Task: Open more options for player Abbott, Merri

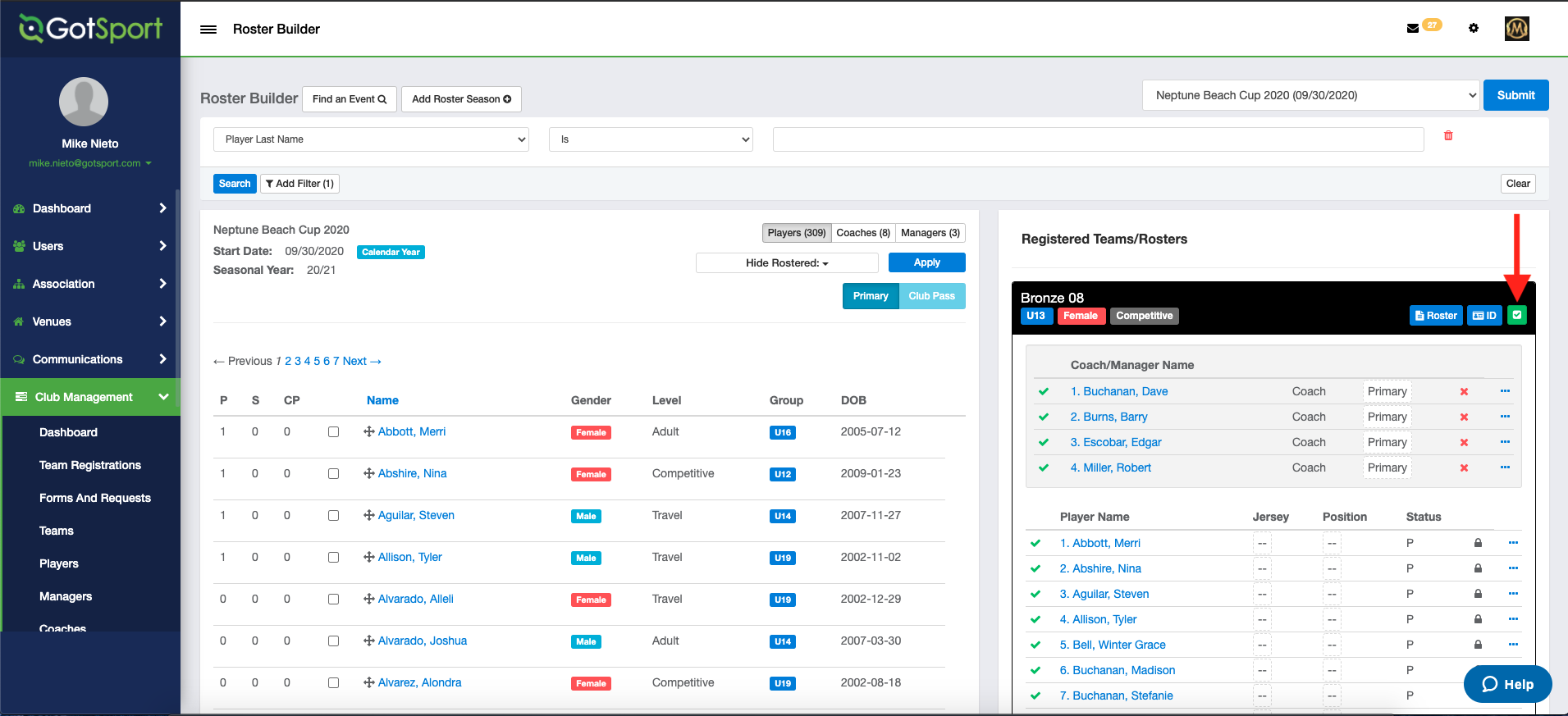Action: coord(1513,543)
